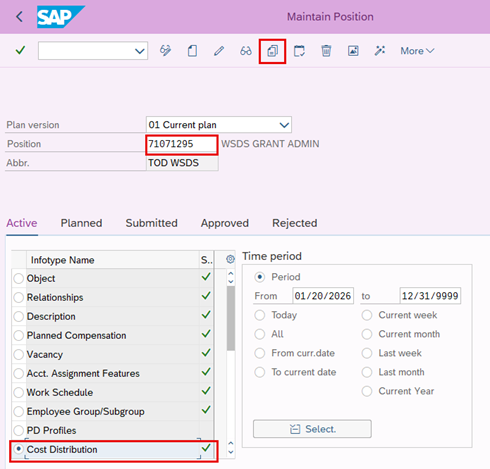Click the trash delete icon
Viewport: 490px width, 469px height.
tap(326, 51)
